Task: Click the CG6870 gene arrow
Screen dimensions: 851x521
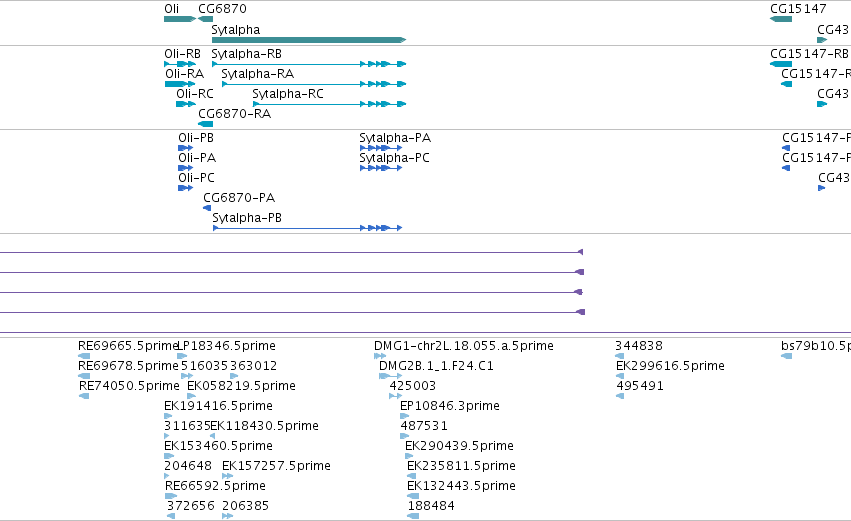Action: pyautogui.click(x=205, y=19)
